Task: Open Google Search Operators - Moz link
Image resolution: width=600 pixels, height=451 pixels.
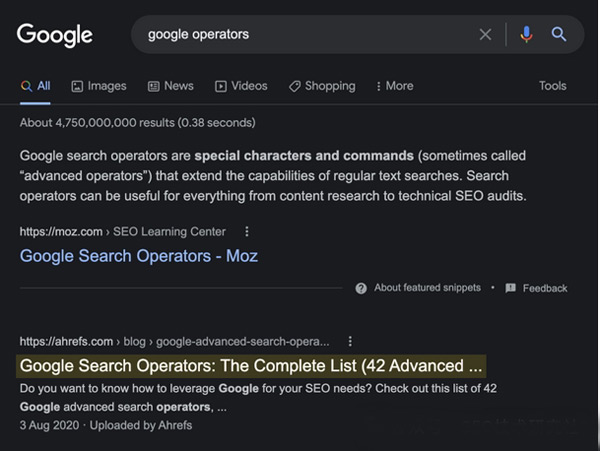Action: pos(139,256)
